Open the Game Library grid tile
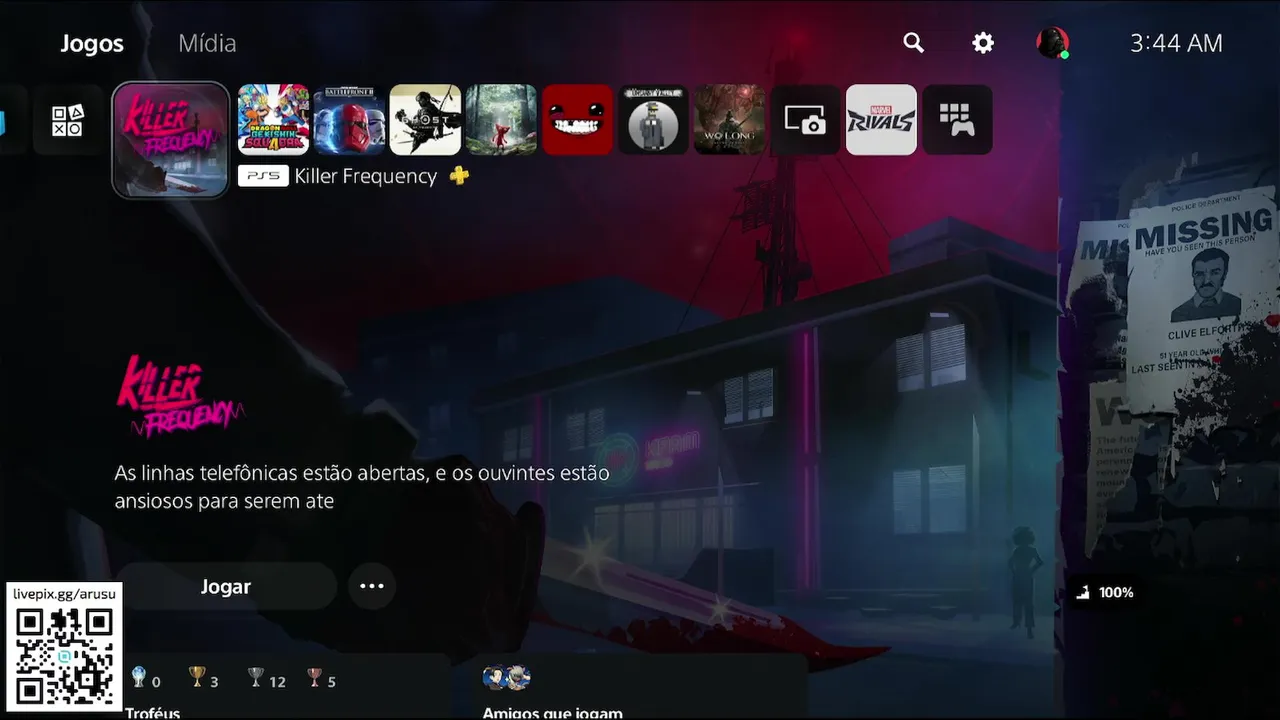The image size is (1280, 720). coord(957,120)
